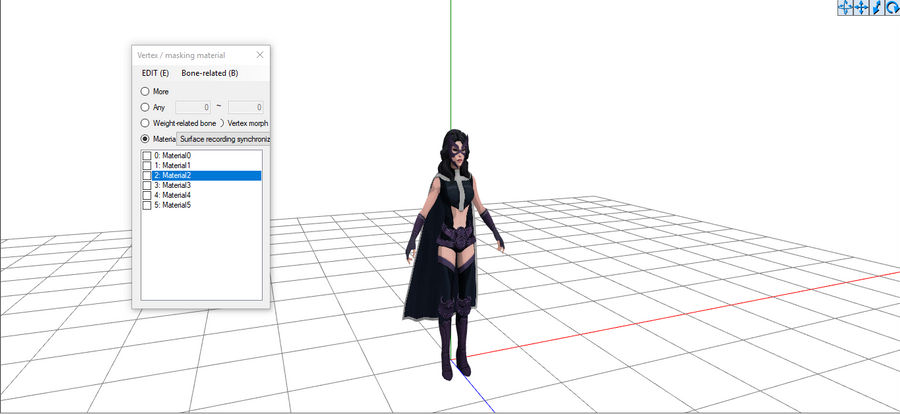Select the Any radio option
The height and width of the screenshot is (414, 900).
pyautogui.click(x=145, y=107)
